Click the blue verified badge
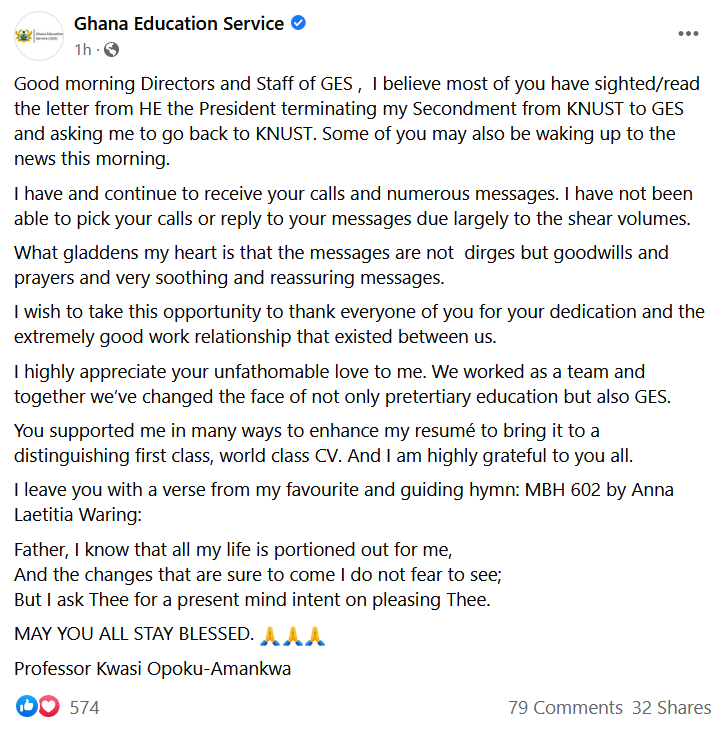Viewport: 725px width, 730px height. (x=300, y=24)
